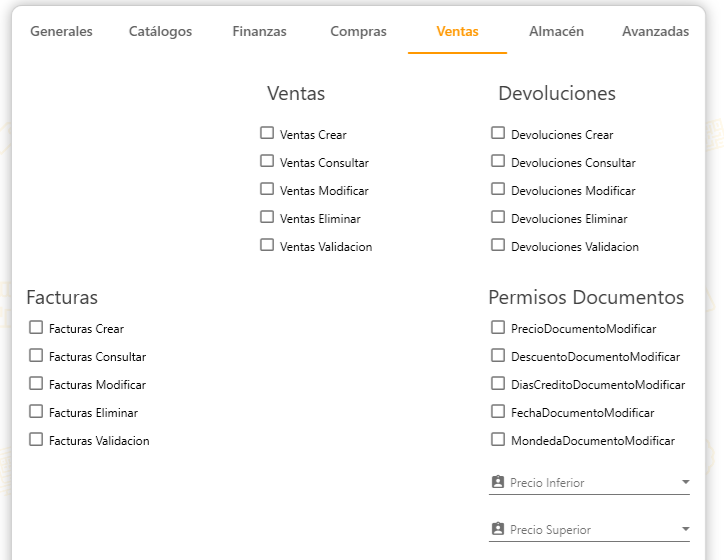Screen dimensions: 724x560
Task: Check MondedaDocumentoModificar permission
Action: 498,439
